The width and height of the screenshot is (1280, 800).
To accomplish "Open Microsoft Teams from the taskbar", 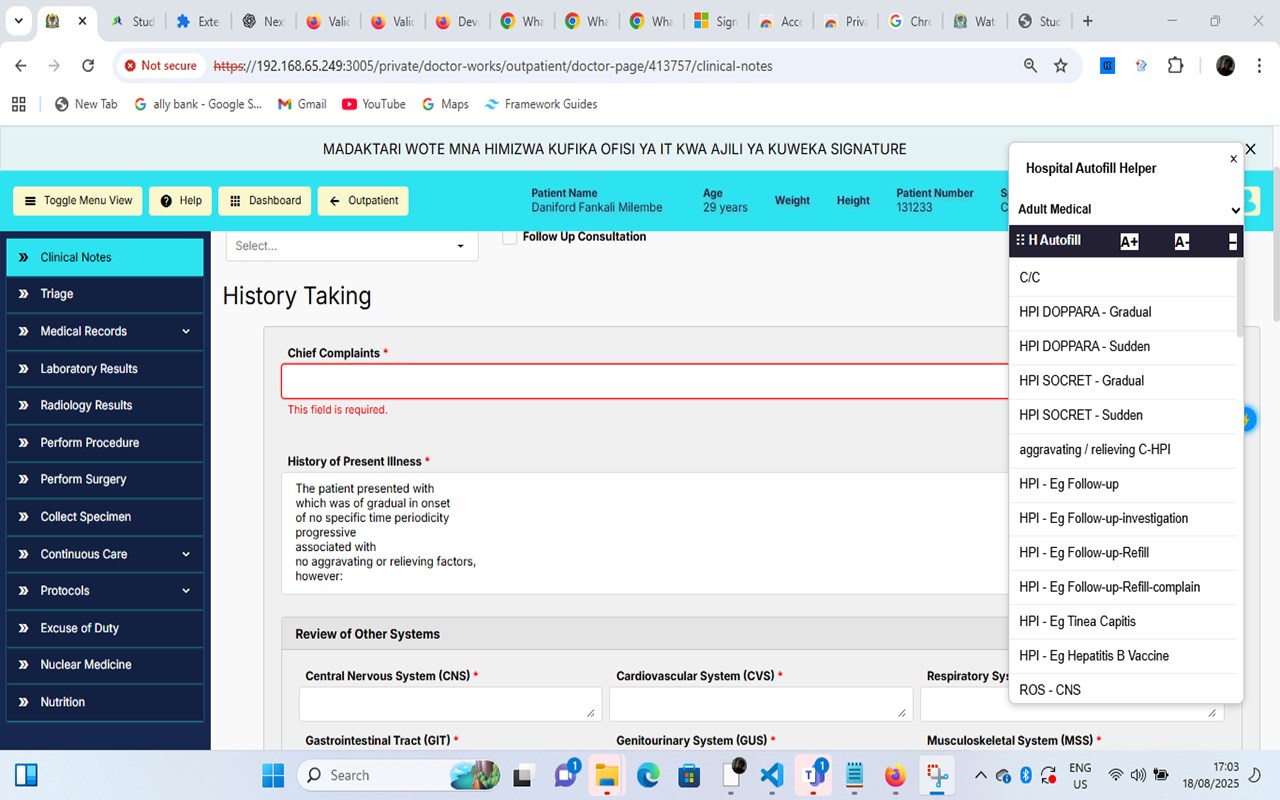I will [813, 774].
